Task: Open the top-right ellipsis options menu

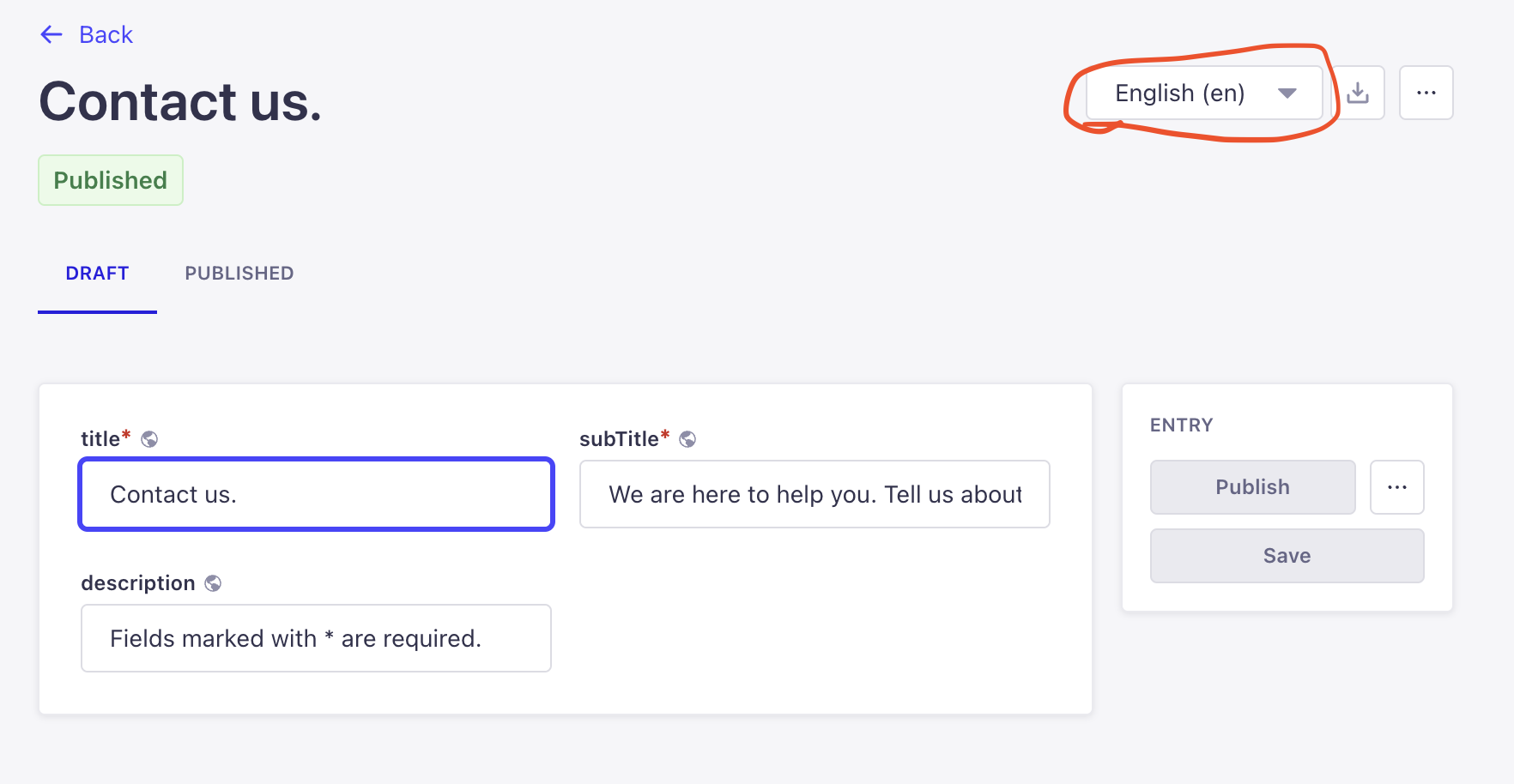Action: [x=1426, y=92]
